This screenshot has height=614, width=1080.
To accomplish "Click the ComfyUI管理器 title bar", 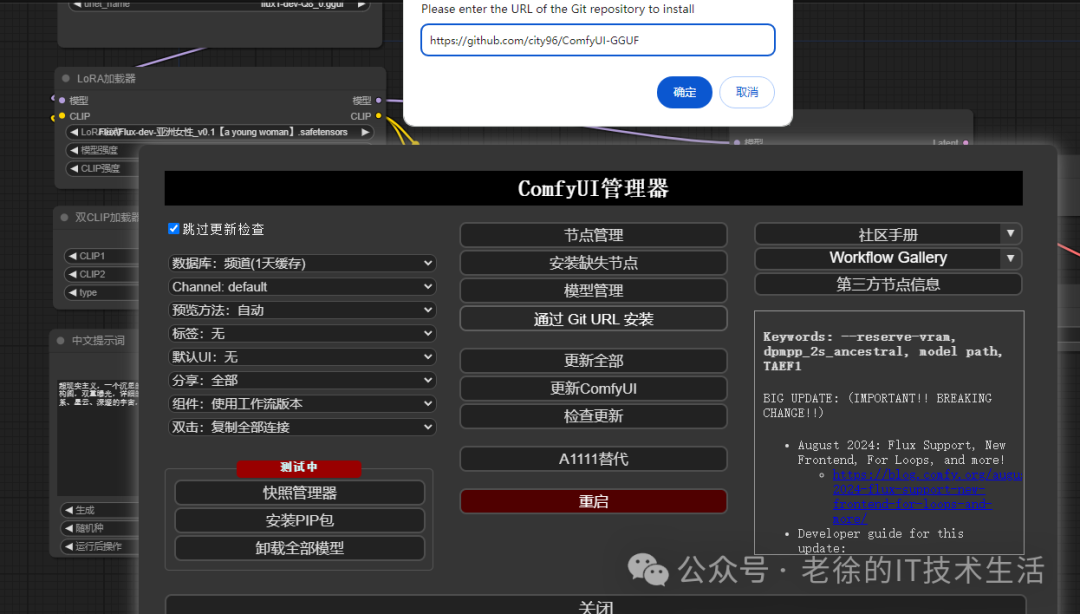I will point(593,188).
